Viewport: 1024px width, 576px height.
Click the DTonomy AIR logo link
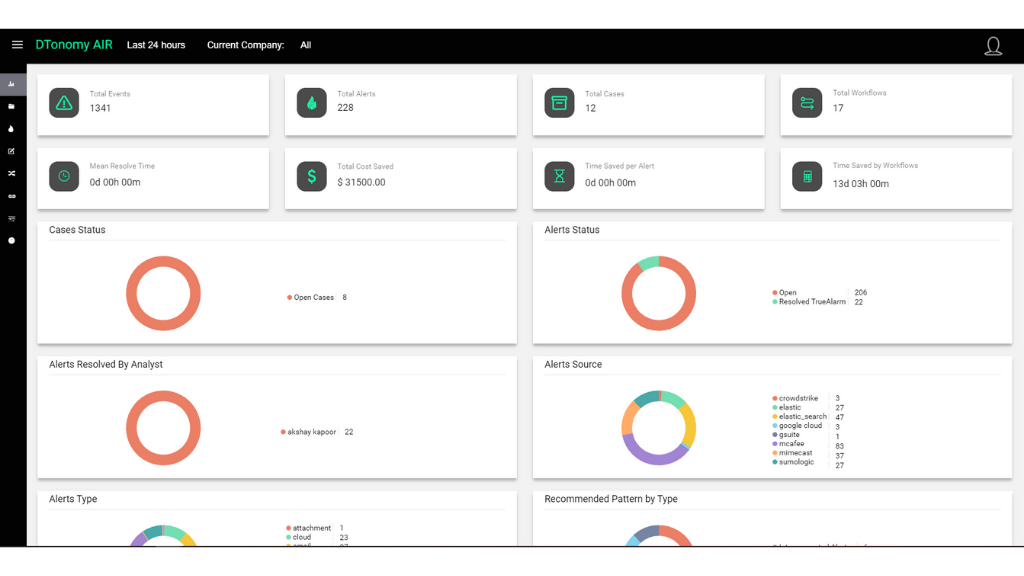pyautogui.click(x=74, y=45)
